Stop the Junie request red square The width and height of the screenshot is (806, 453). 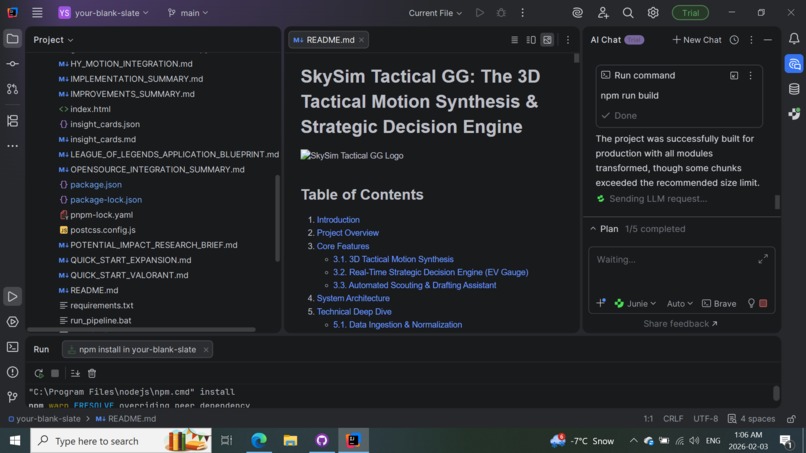point(763,303)
